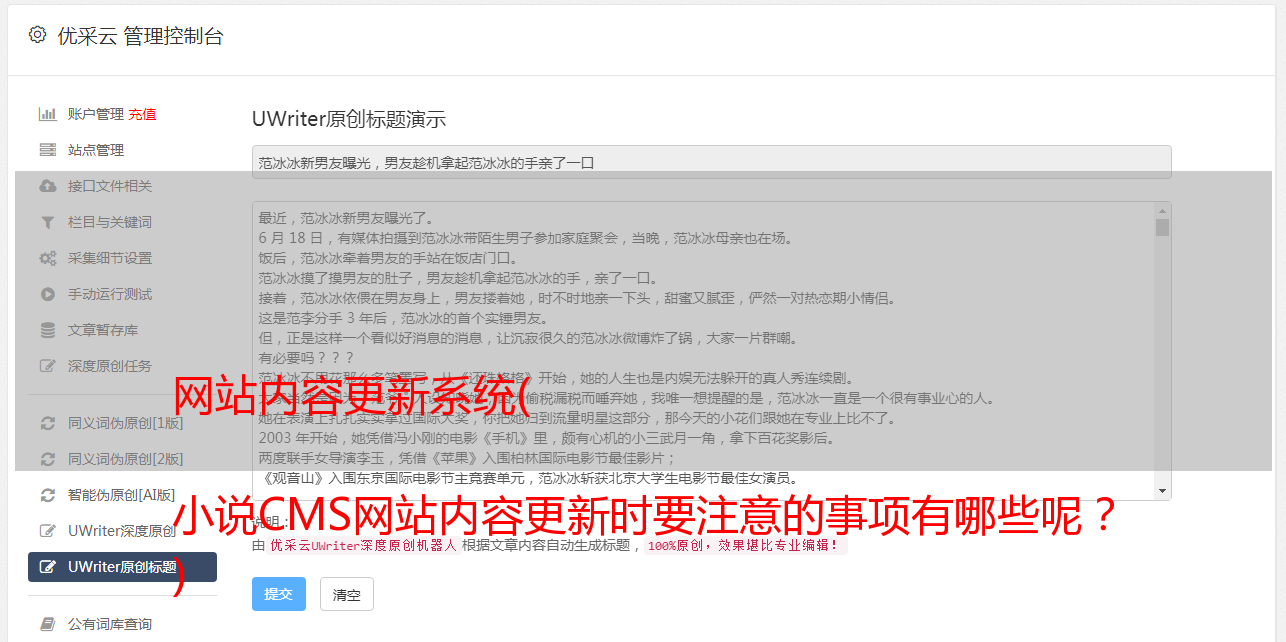Select the 文章暂存库 database icon
The image size is (1286, 642).
[x=47, y=330]
